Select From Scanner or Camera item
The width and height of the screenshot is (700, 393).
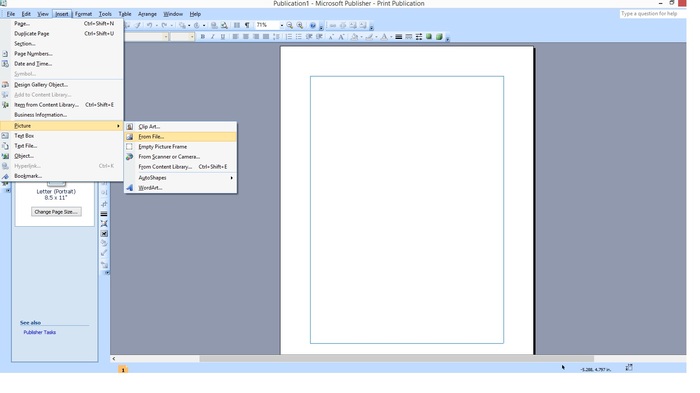180,157
